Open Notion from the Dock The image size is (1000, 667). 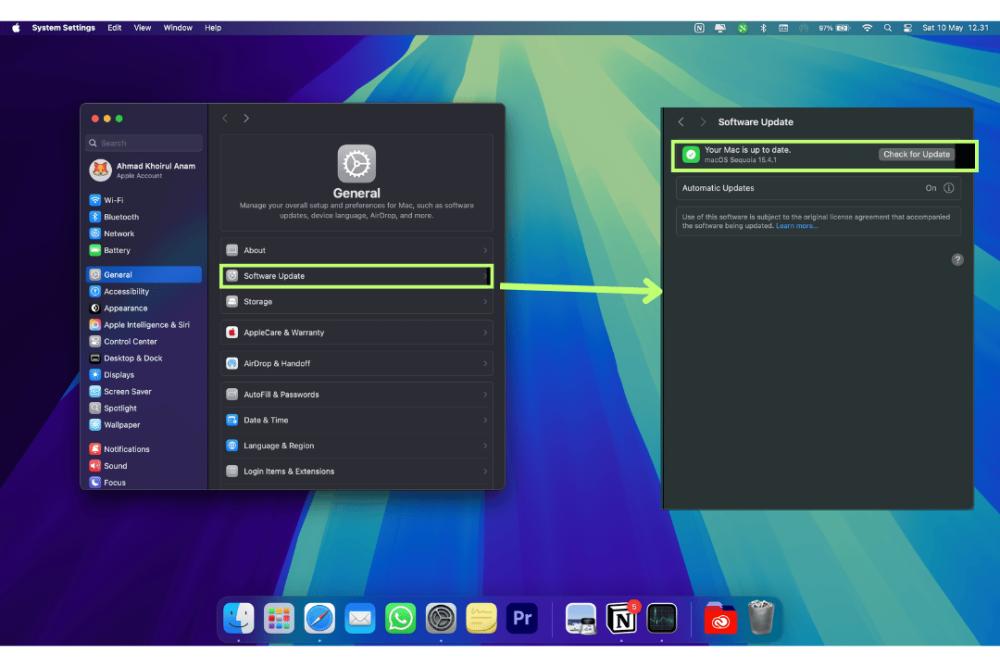tap(621, 618)
